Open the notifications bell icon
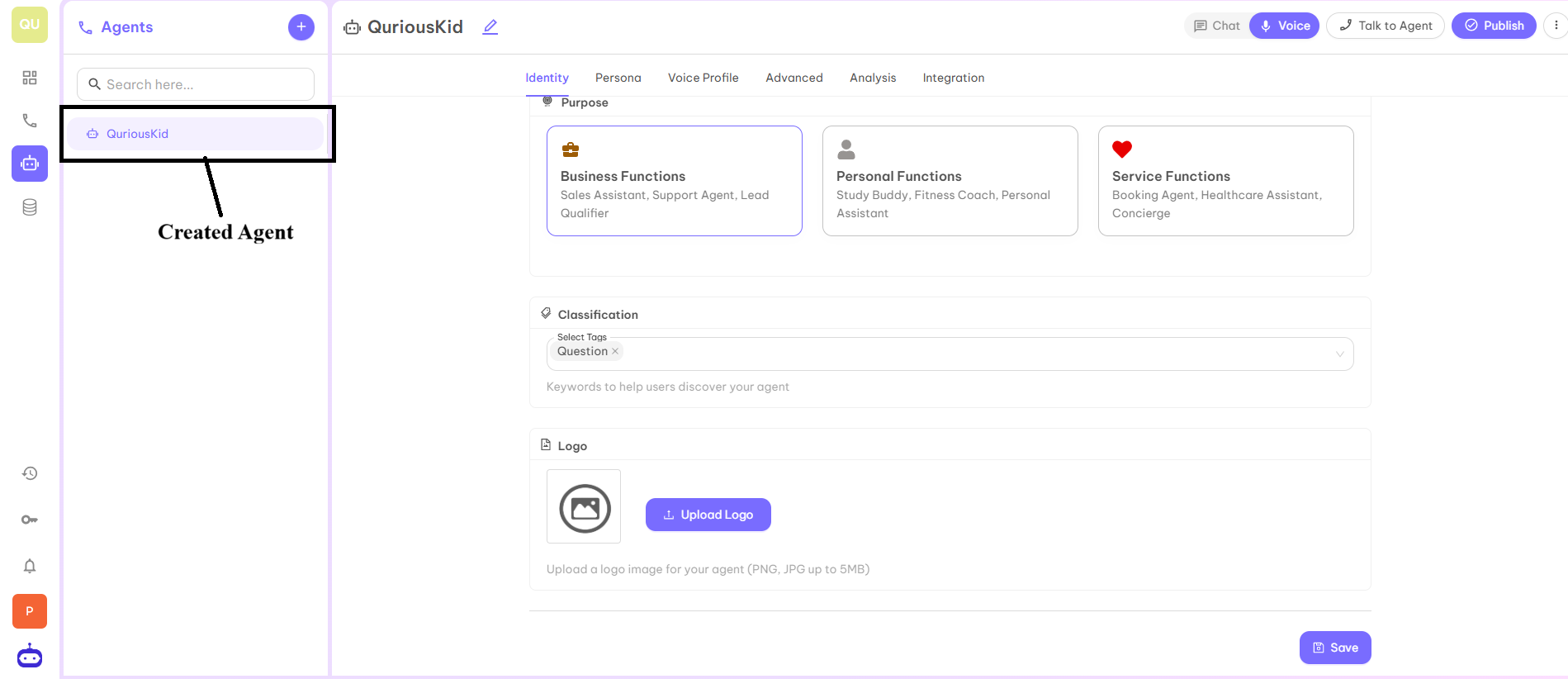 click(x=30, y=566)
